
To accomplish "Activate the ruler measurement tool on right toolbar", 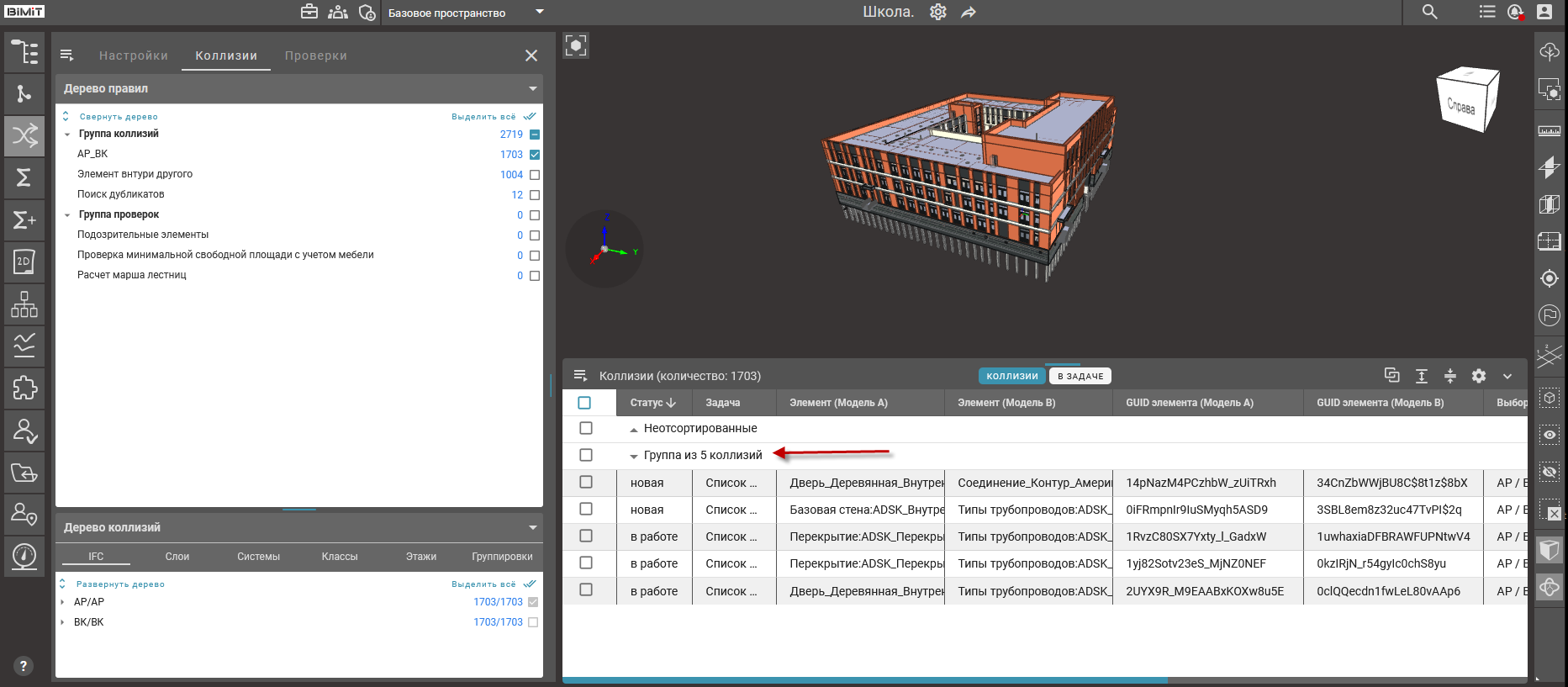I will point(1549,130).
